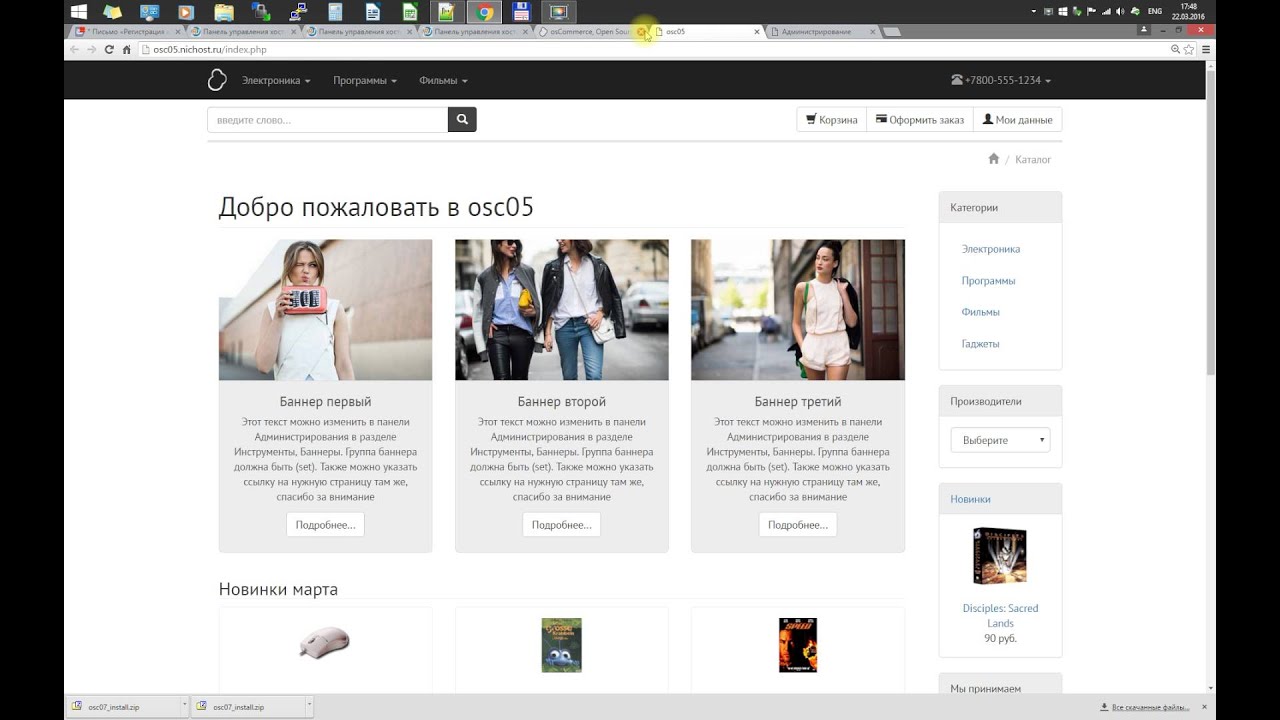1280x720 pixels.
Task: Open second osc07_install.zip download arrow menu
Action: coord(309,706)
